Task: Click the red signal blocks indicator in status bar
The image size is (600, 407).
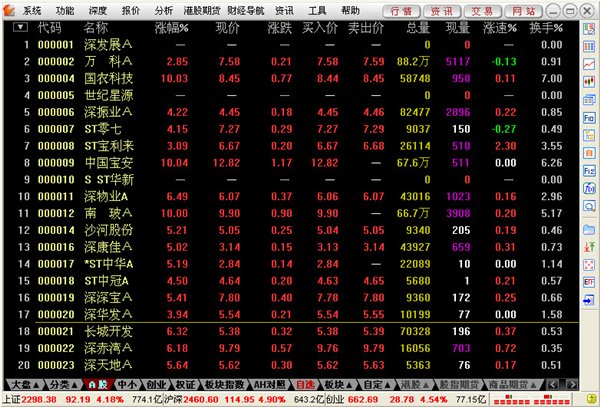Action: [532, 400]
